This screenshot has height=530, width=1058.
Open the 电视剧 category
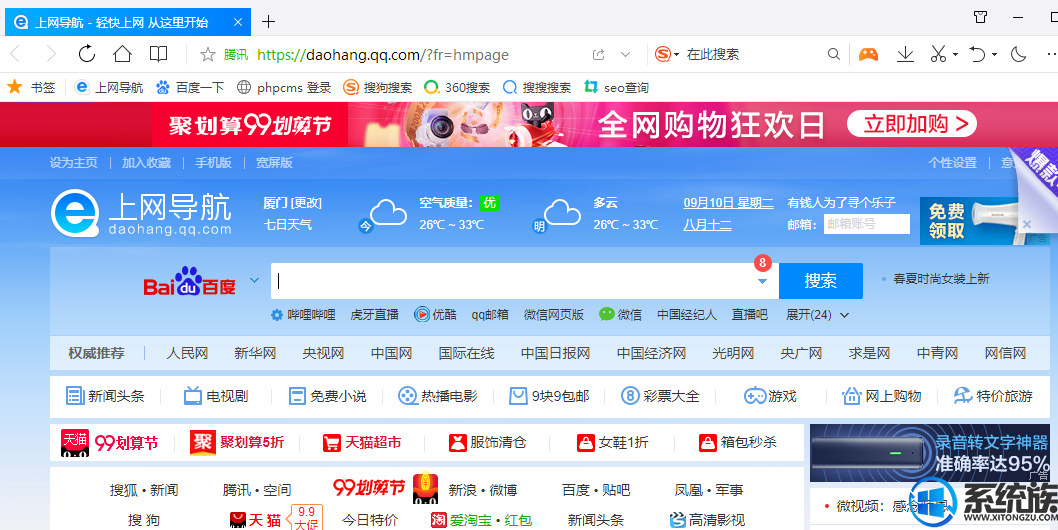(x=216, y=396)
